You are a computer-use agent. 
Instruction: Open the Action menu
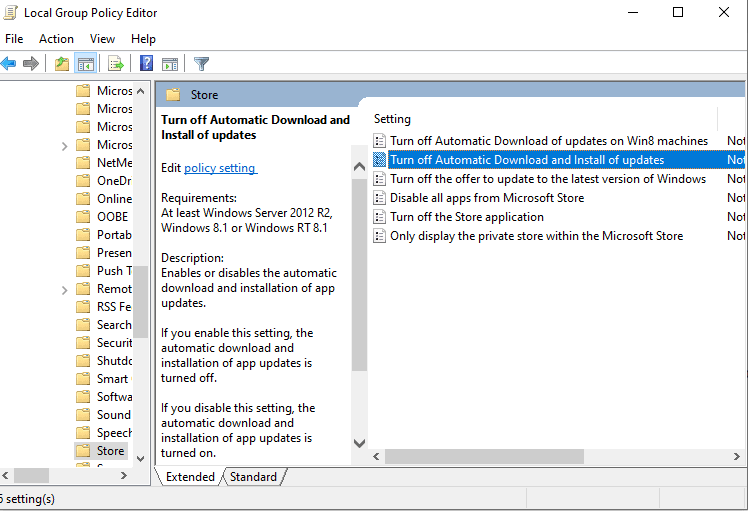[x=56, y=39]
